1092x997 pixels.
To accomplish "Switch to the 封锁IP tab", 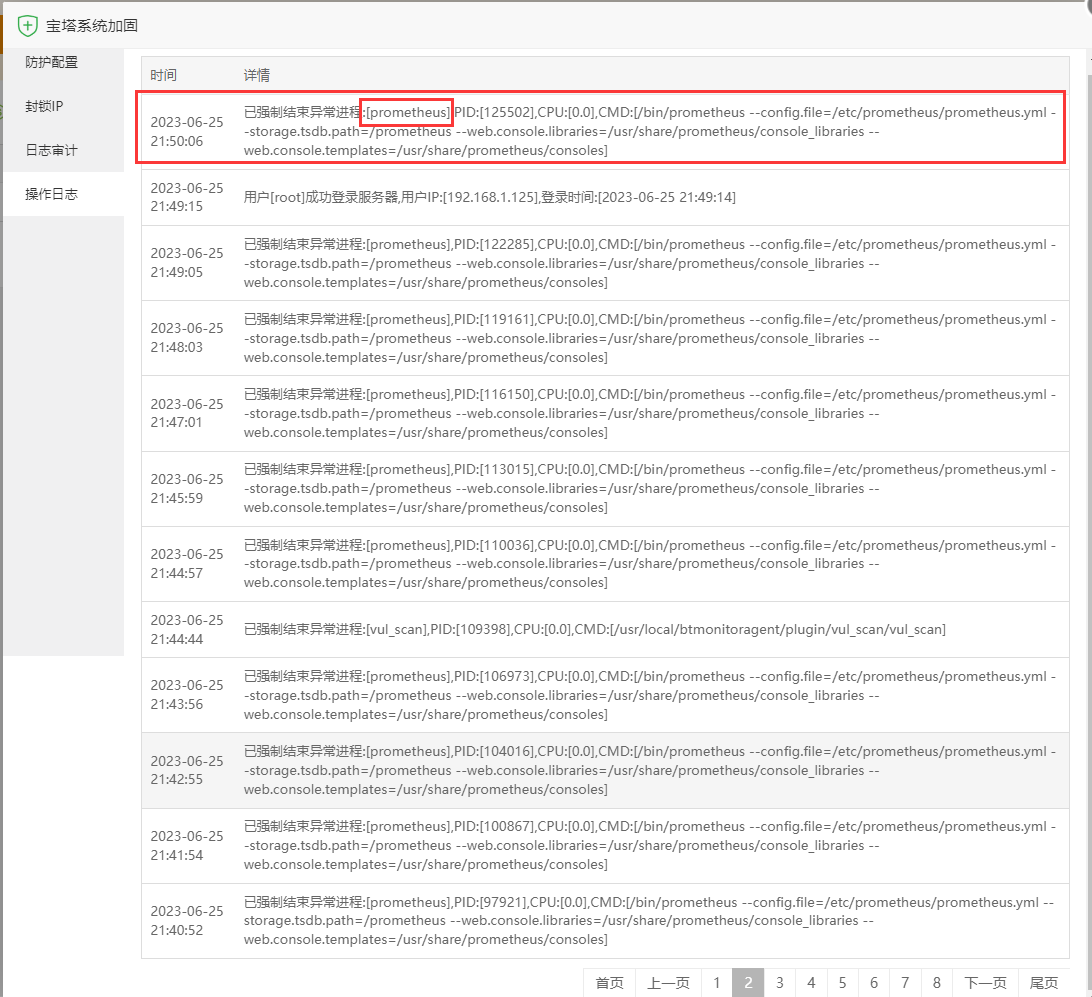I will [45, 106].
